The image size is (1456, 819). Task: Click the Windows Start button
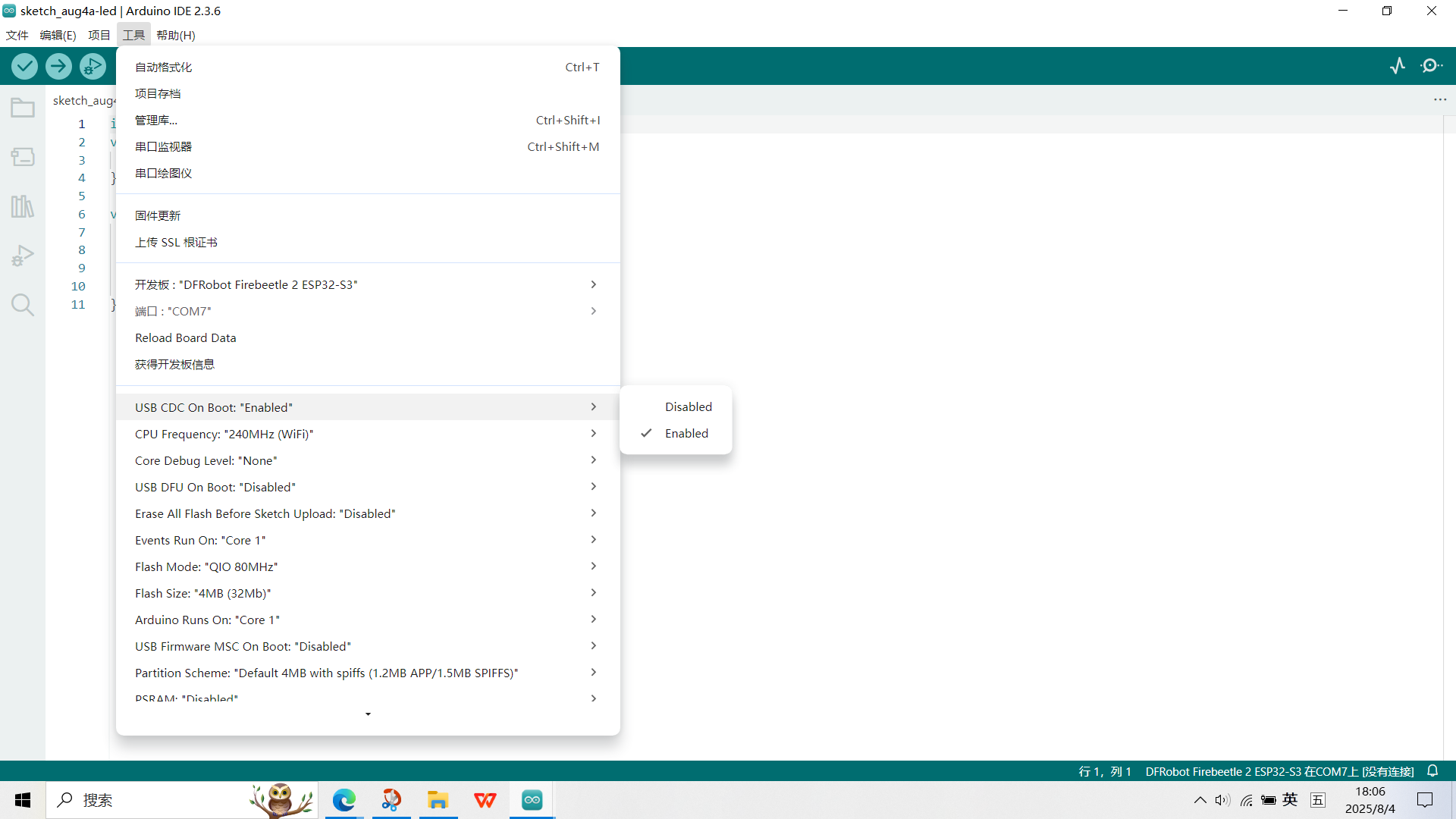23,800
